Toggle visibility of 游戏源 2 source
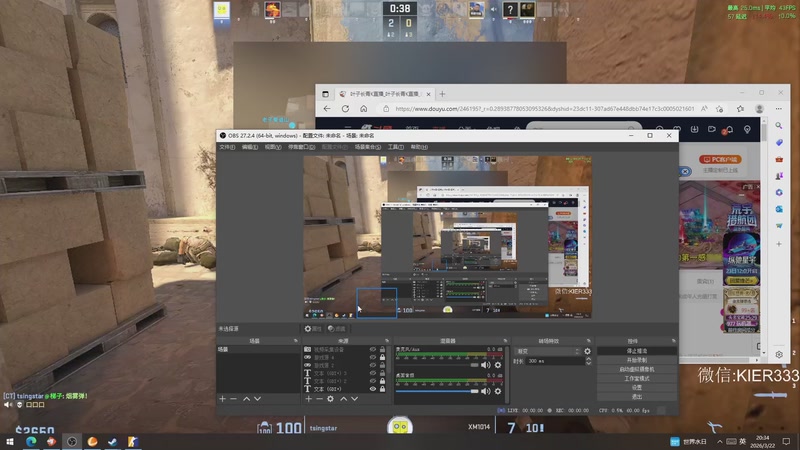The height and width of the screenshot is (450, 800). (372, 365)
